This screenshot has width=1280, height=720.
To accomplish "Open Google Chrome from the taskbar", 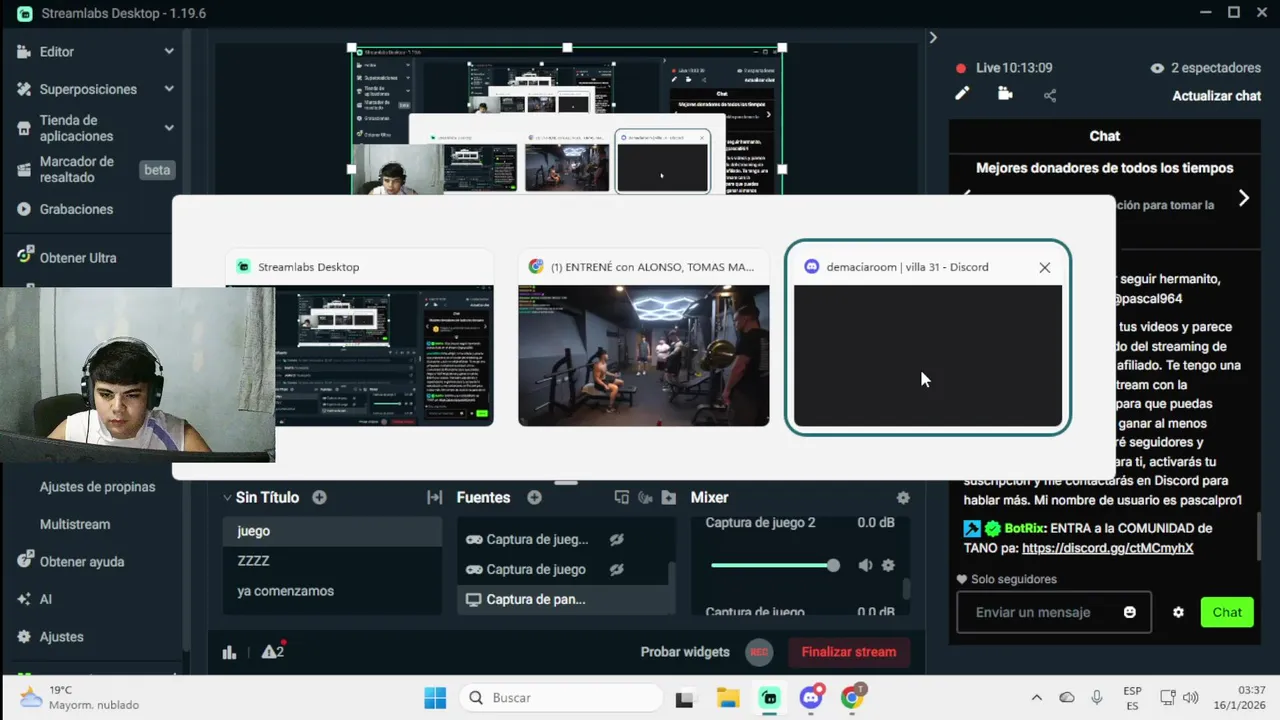I will coord(853,697).
